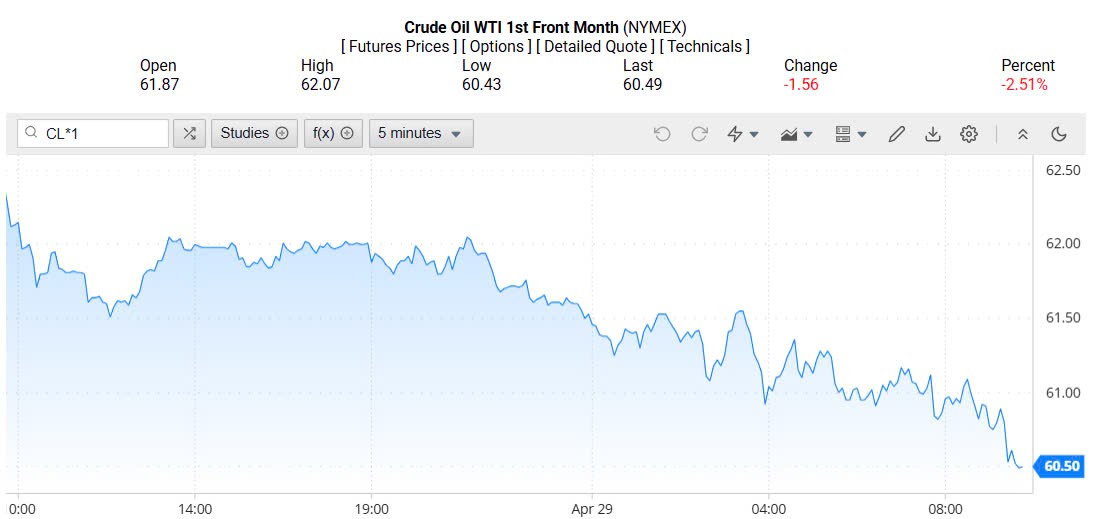Click the 60.50 current price label

1060,467
